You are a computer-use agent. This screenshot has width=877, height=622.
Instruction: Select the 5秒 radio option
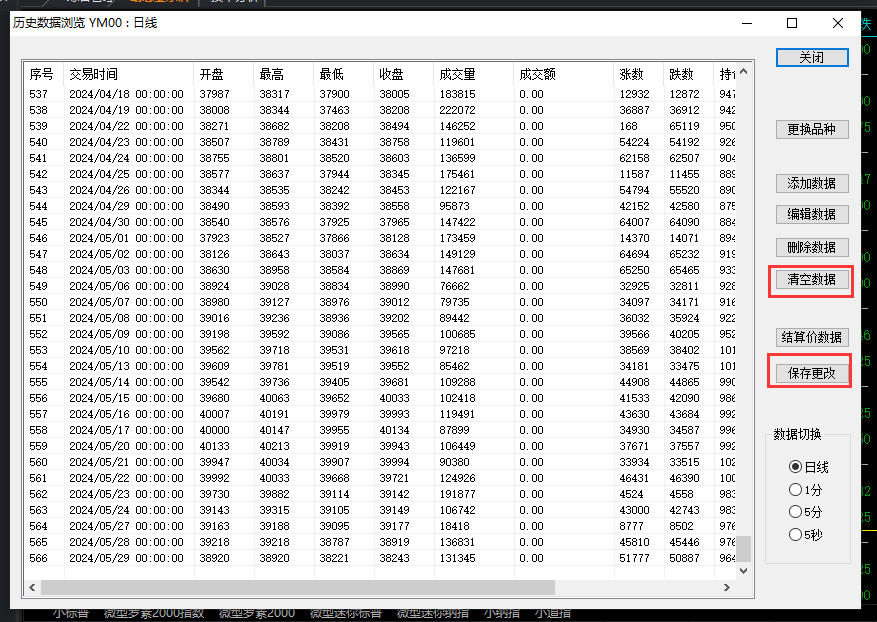click(x=805, y=535)
